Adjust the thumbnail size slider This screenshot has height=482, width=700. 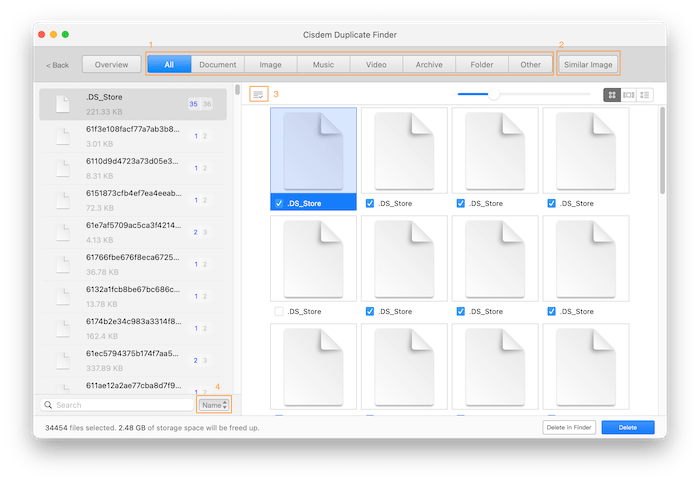pos(493,94)
